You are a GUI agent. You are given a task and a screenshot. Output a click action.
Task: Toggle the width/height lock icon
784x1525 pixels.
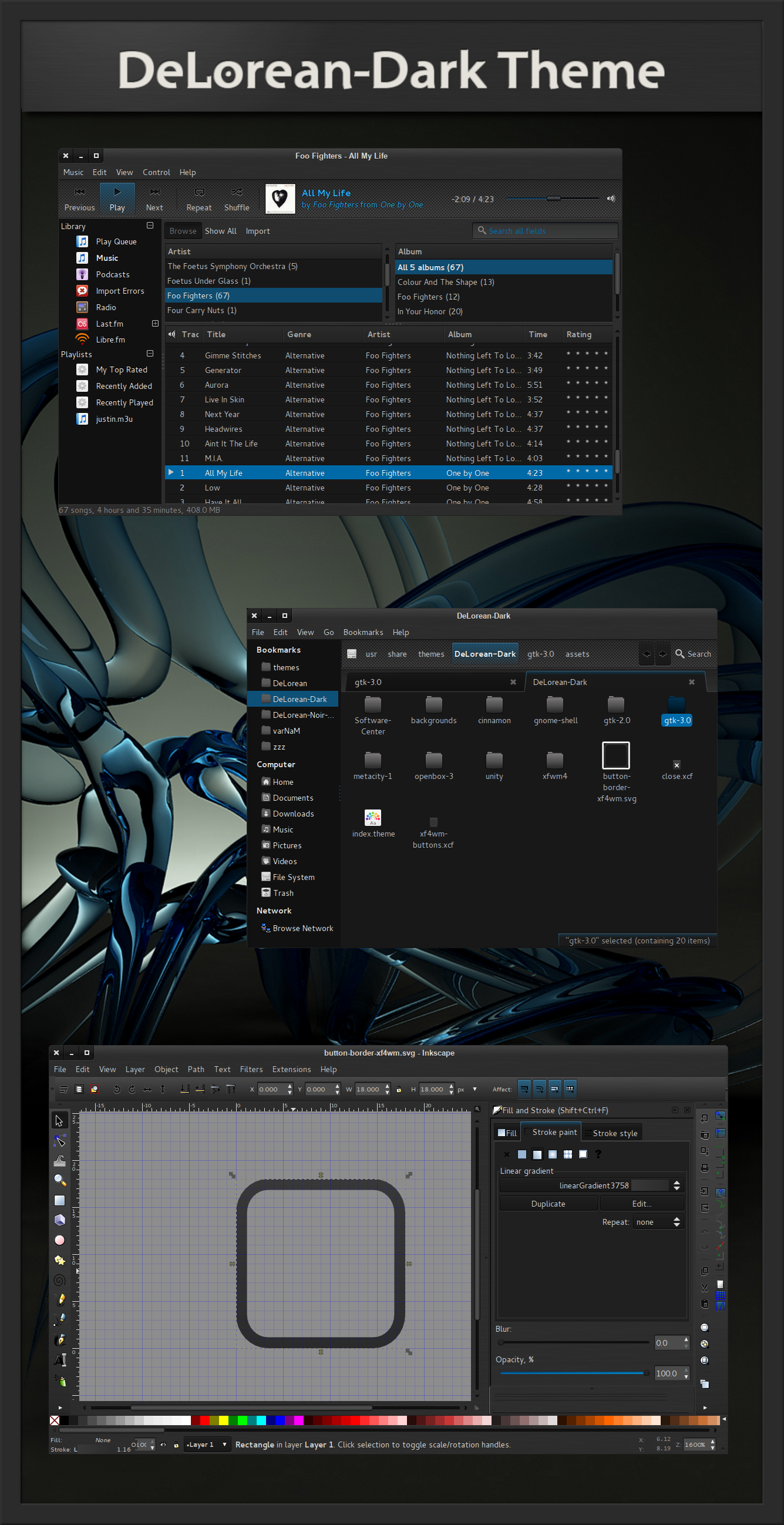[x=399, y=1090]
